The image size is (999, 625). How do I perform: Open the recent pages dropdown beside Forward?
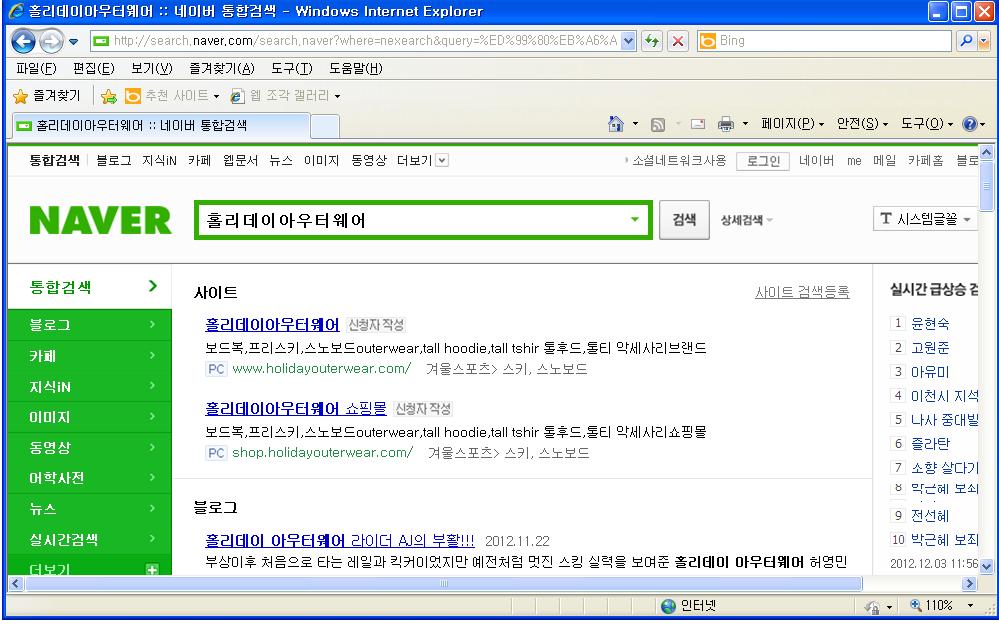pos(73,42)
